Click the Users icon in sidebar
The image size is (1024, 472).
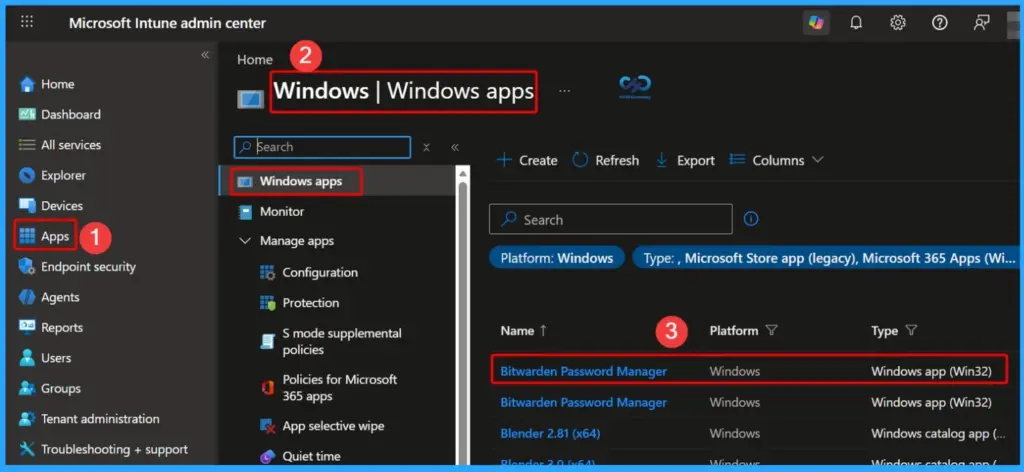(x=27, y=358)
